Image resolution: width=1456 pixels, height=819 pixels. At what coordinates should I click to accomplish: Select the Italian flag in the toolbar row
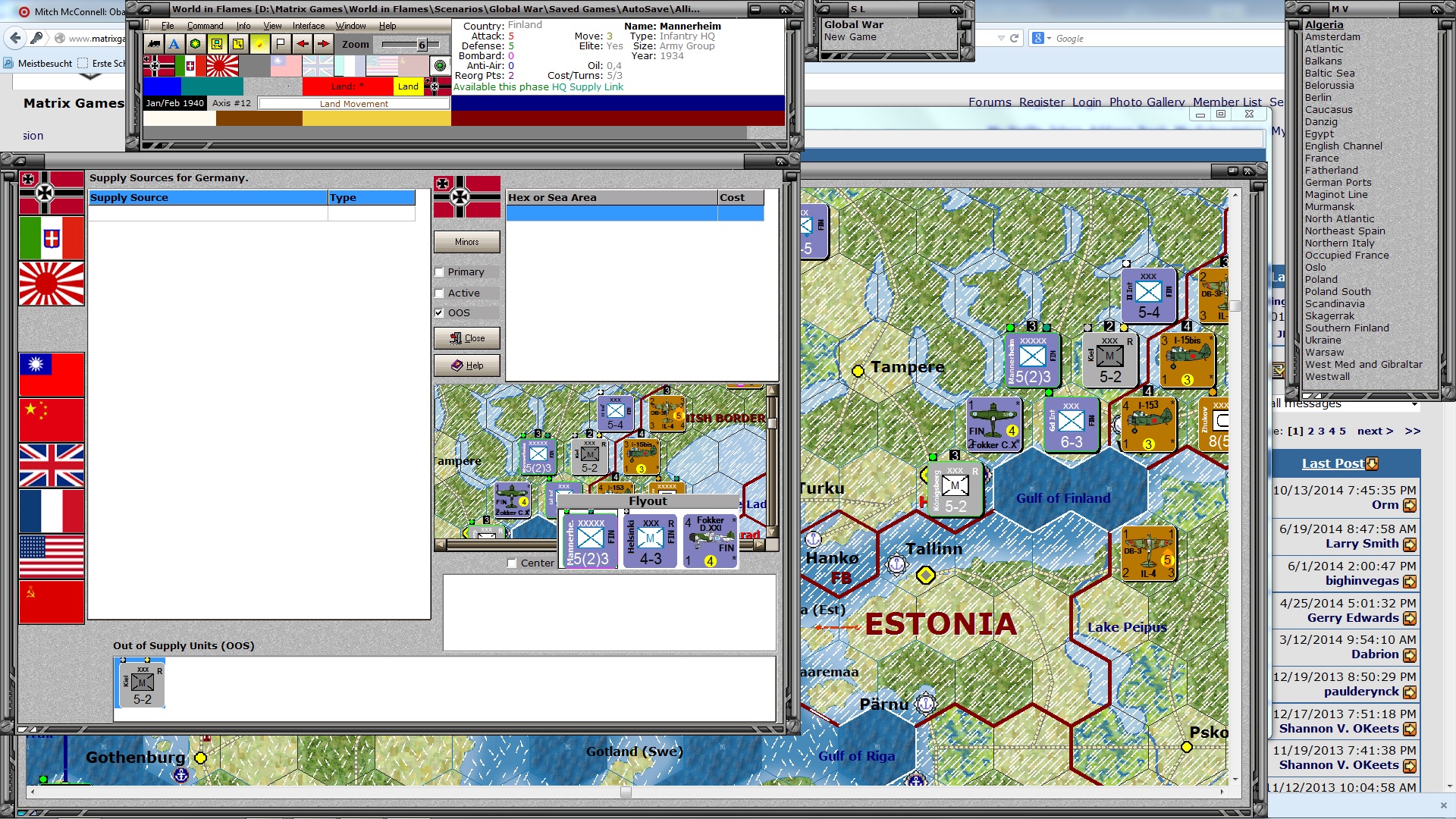coord(190,66)
